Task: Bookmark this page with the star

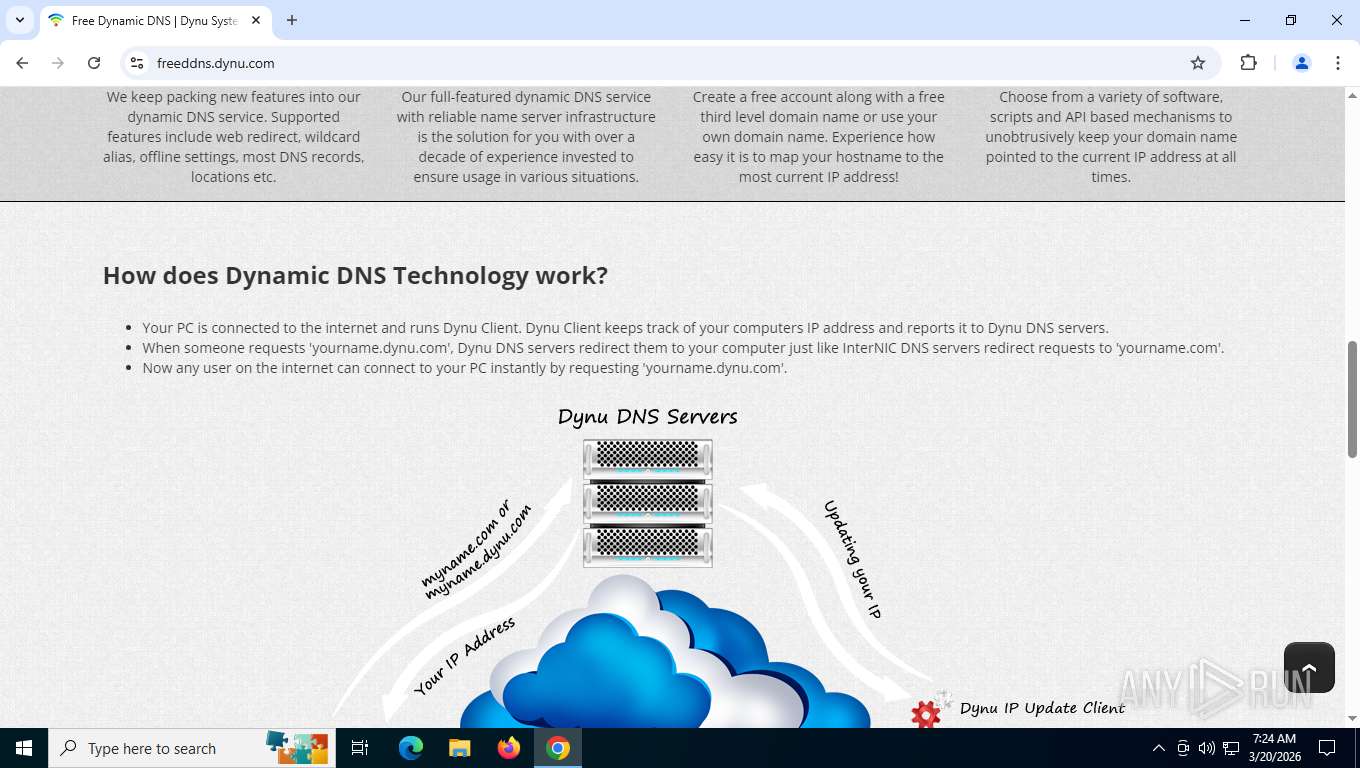Action: [x=1198, y=63]
